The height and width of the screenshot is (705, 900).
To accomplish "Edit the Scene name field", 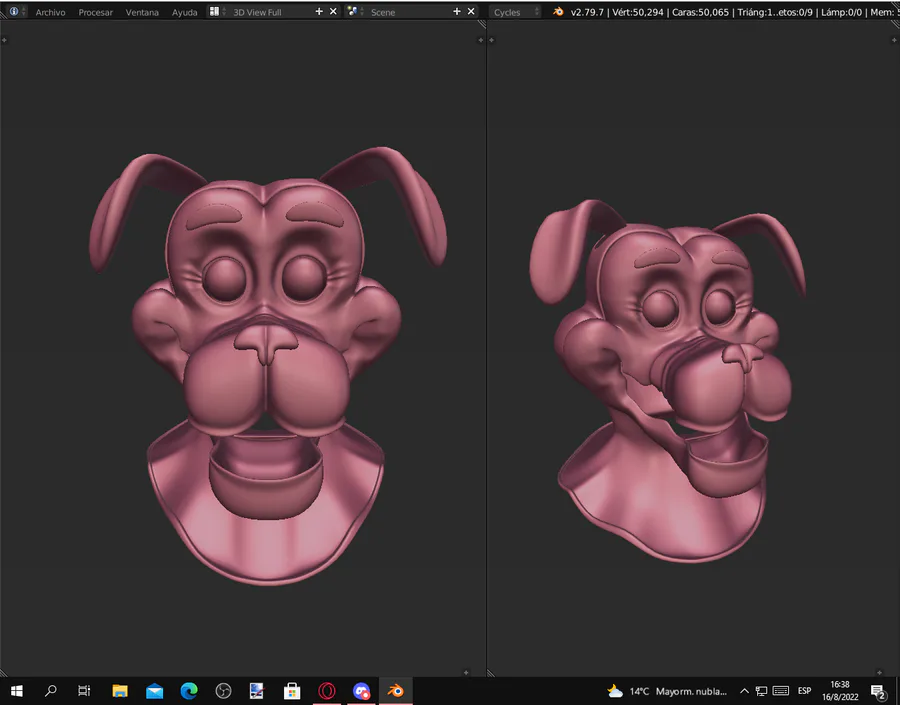I will point(408,12).
